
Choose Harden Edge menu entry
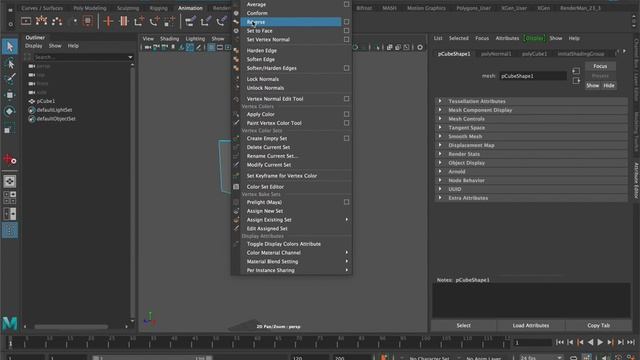291,51
